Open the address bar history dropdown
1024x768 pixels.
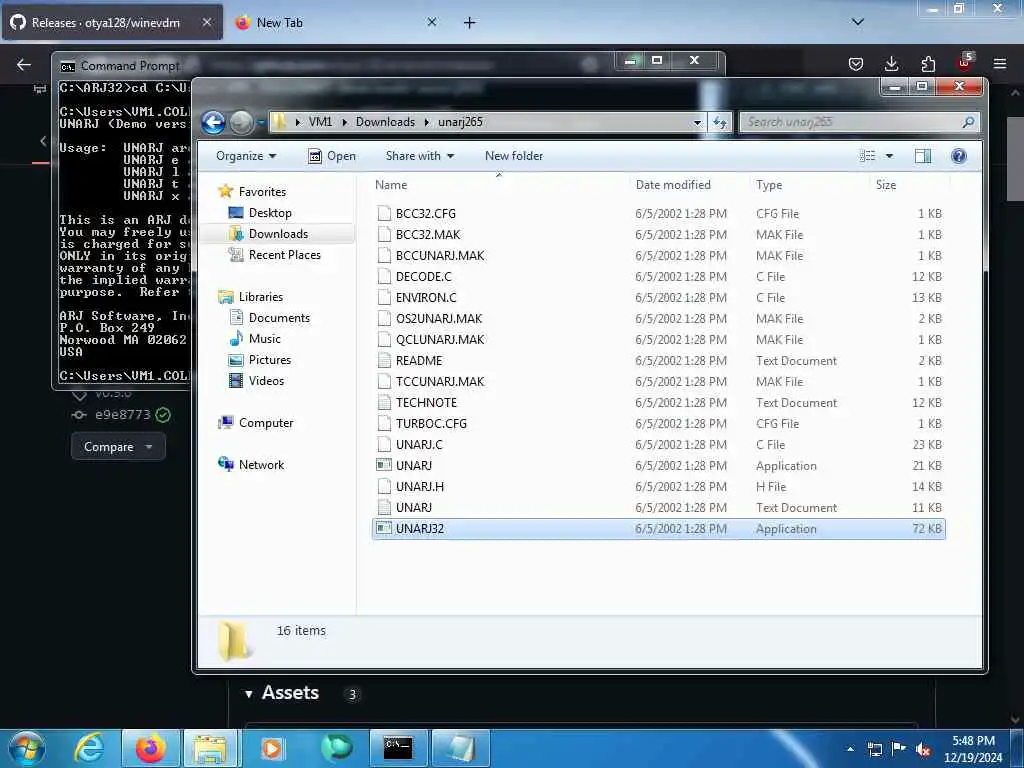coord(697,122)
